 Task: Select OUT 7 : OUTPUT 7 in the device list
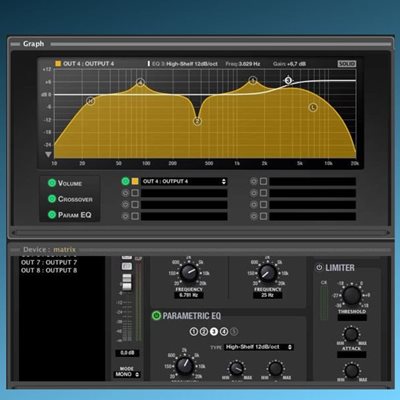[49, 262]
